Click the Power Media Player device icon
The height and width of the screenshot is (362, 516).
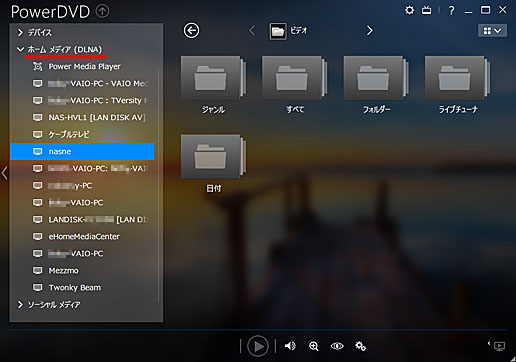click(38, 66)
